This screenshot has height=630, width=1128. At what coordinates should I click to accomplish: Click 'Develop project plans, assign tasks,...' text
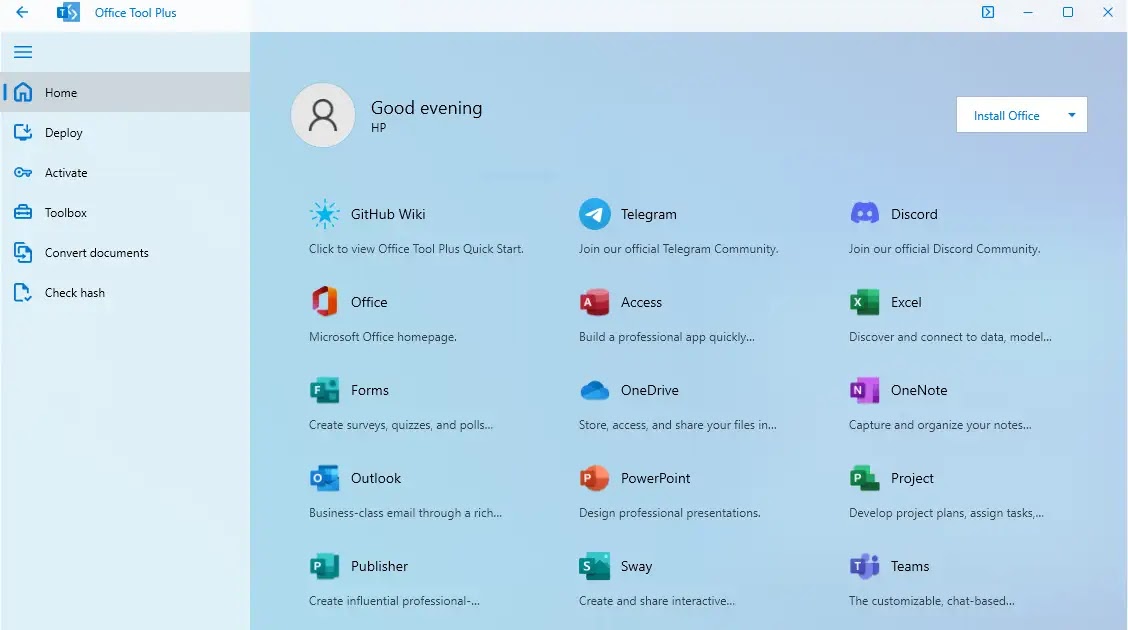tap(946, 513)
